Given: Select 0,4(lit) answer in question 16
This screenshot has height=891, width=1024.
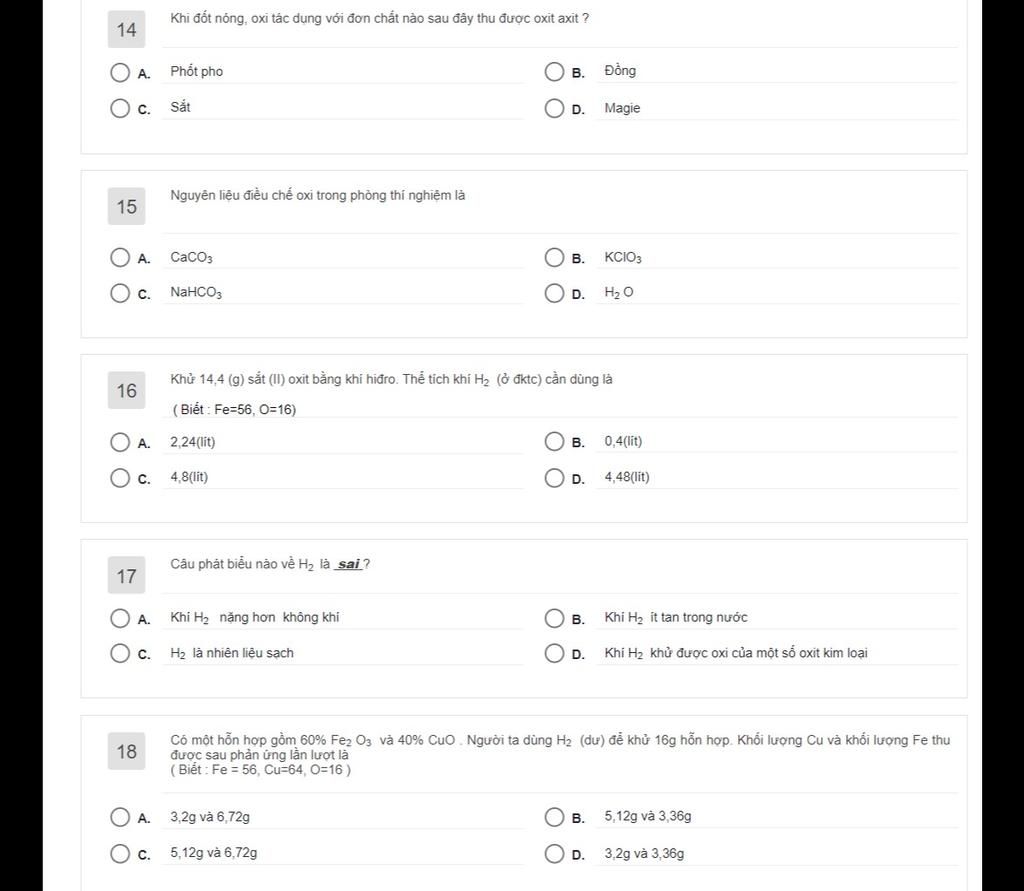Looking at the screenshot, I should click(x=554, y=442).
